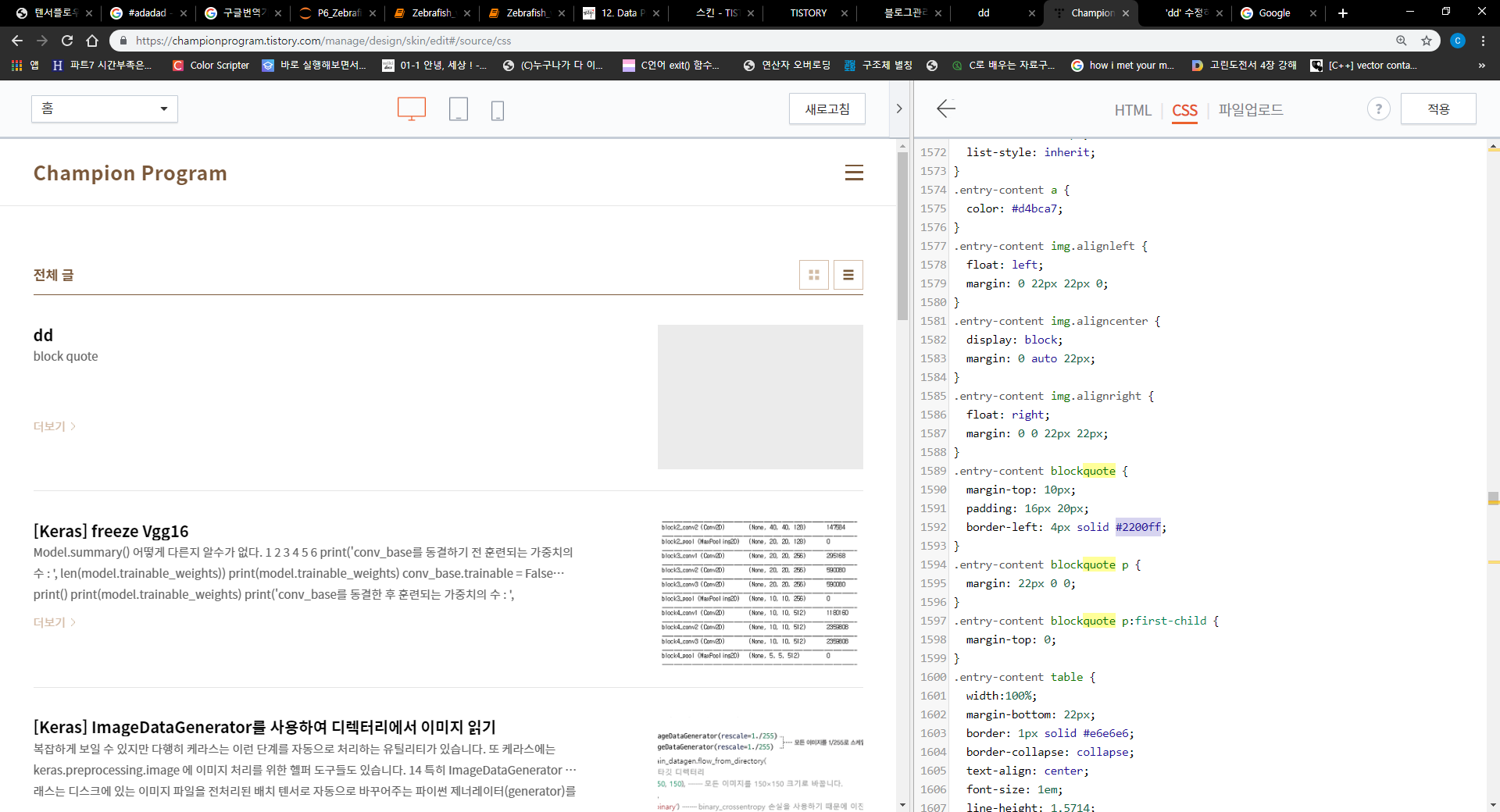Open the hamburger menu on Champion Program
The width and height of the screenshot is (1500, 812).
coord(854,173)
